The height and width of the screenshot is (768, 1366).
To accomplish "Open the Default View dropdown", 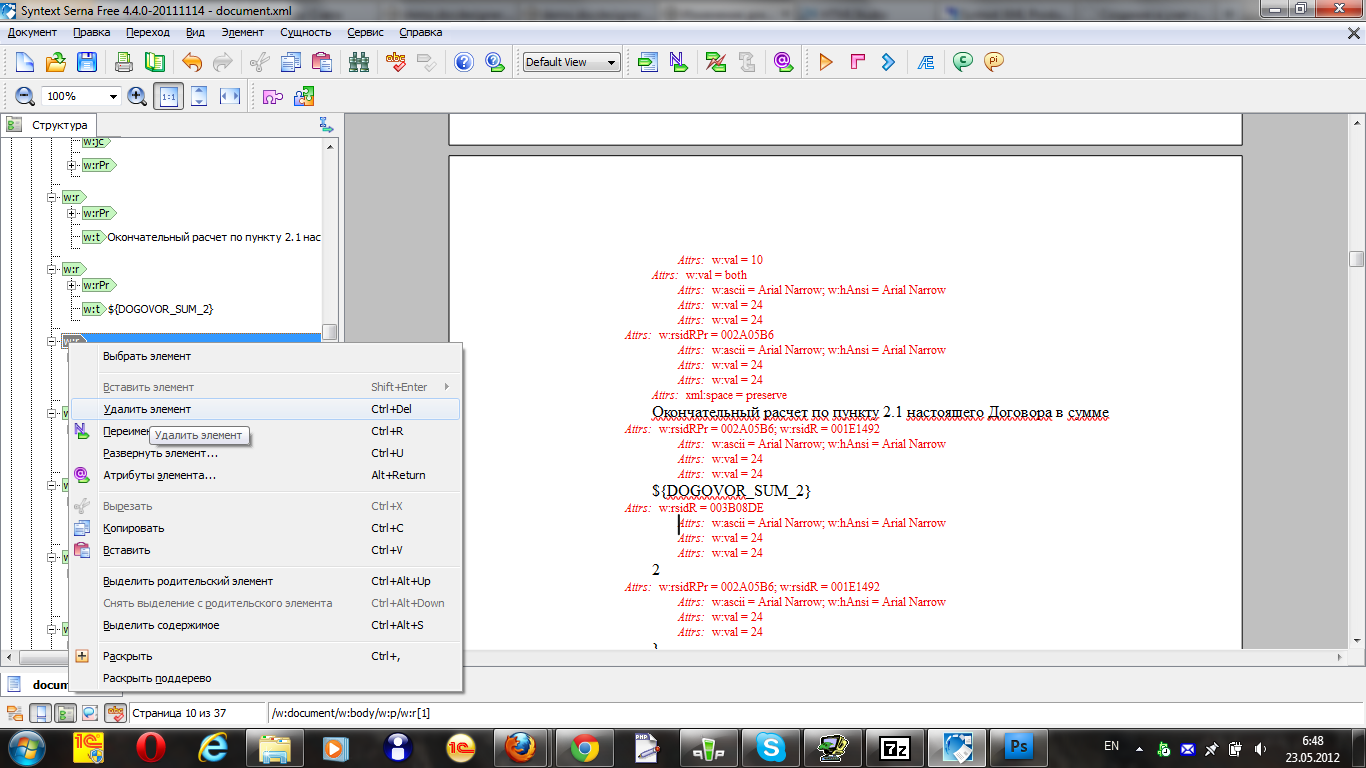I will pos(571,62).
